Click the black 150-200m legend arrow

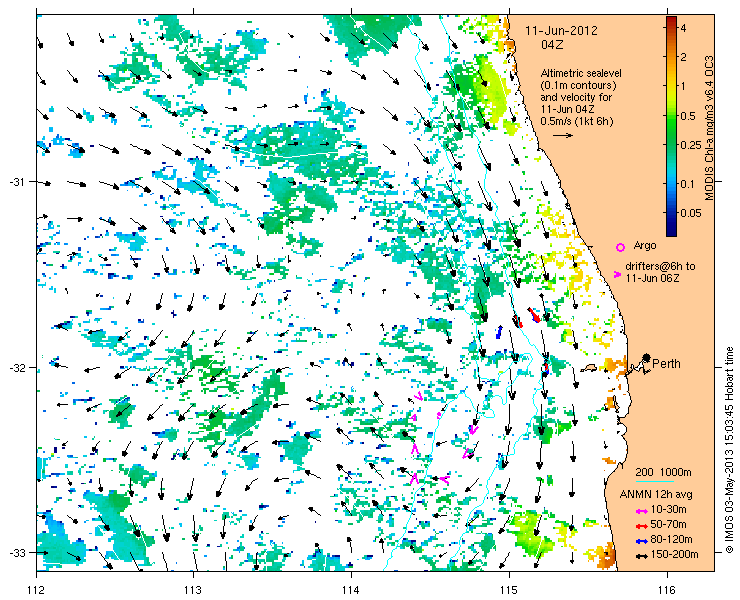[641, 556]
